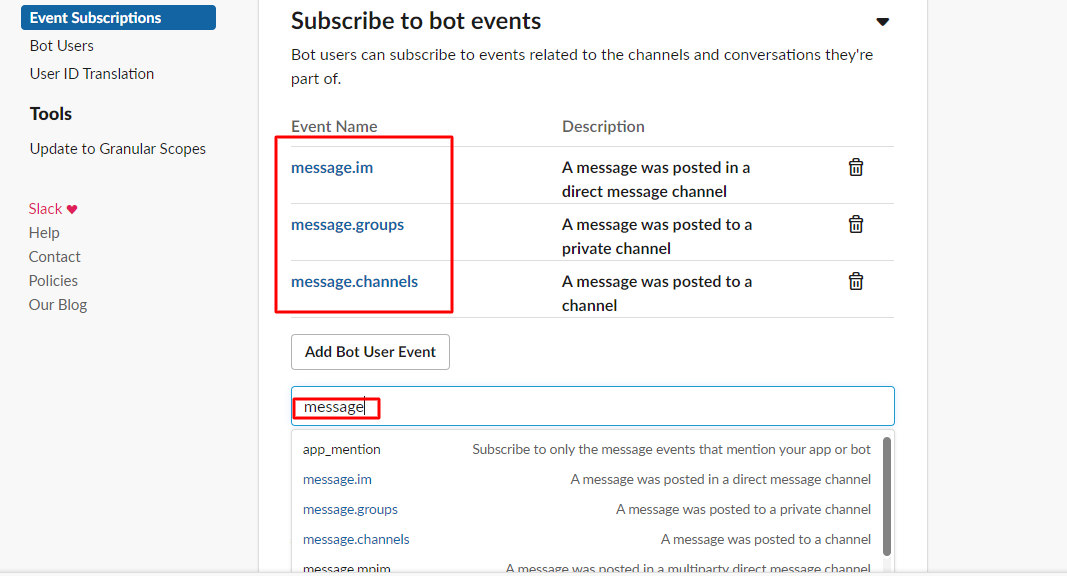Choose message.im in the suggestions list
This screenshot has height=576, width=1067.
pos(337,480)
